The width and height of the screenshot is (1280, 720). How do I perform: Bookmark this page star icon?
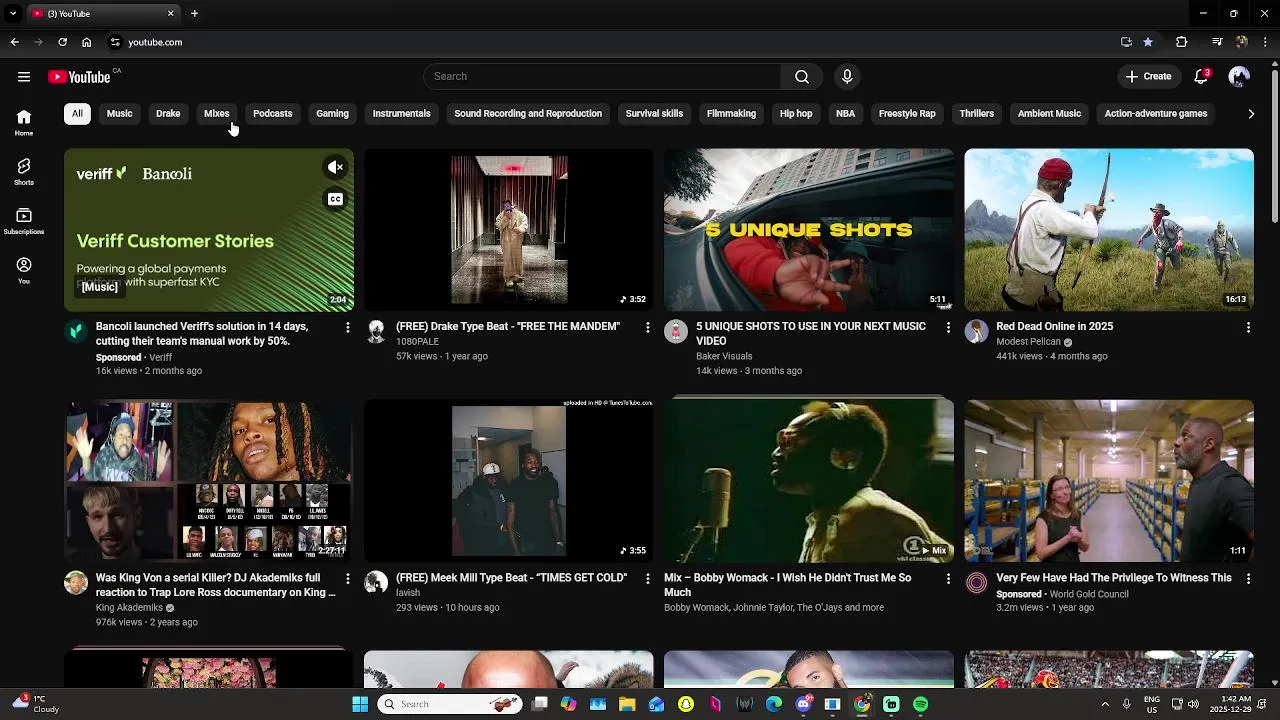click(x=1148, y=42)
